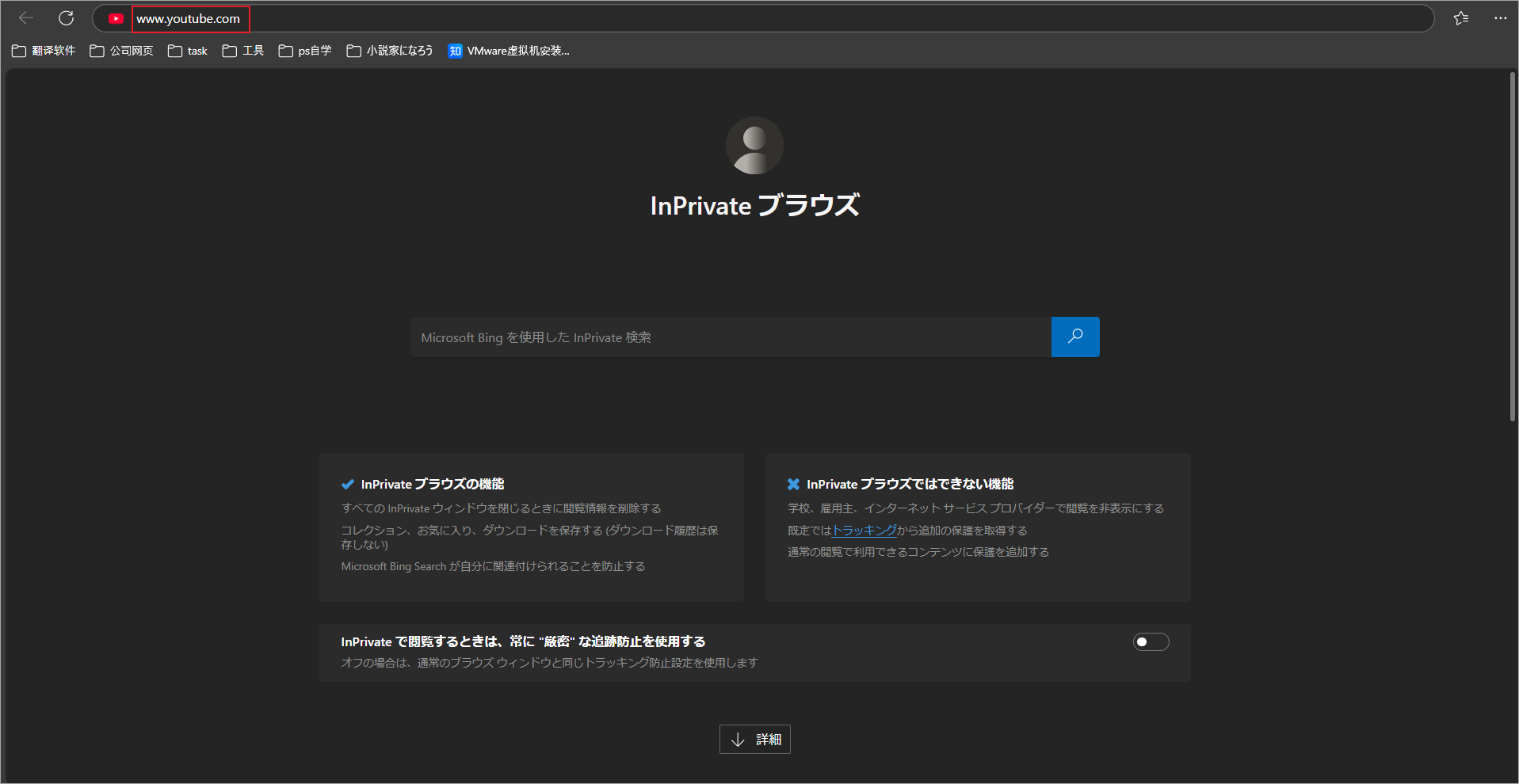Viewport: 1519px width, 784px height.
Task: Click the browser back arrow
Action: pos(26,18)
